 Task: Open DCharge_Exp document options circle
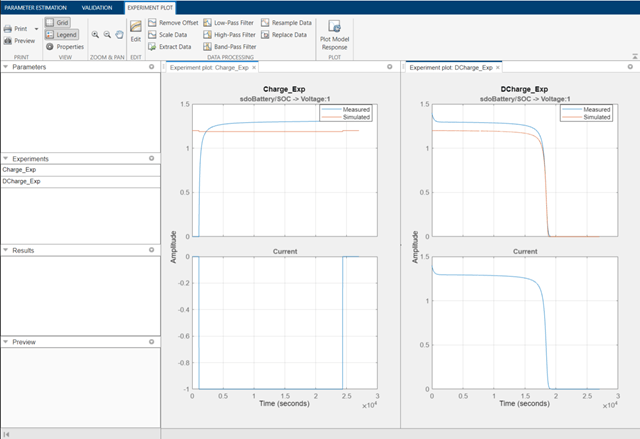click(630, 67)
